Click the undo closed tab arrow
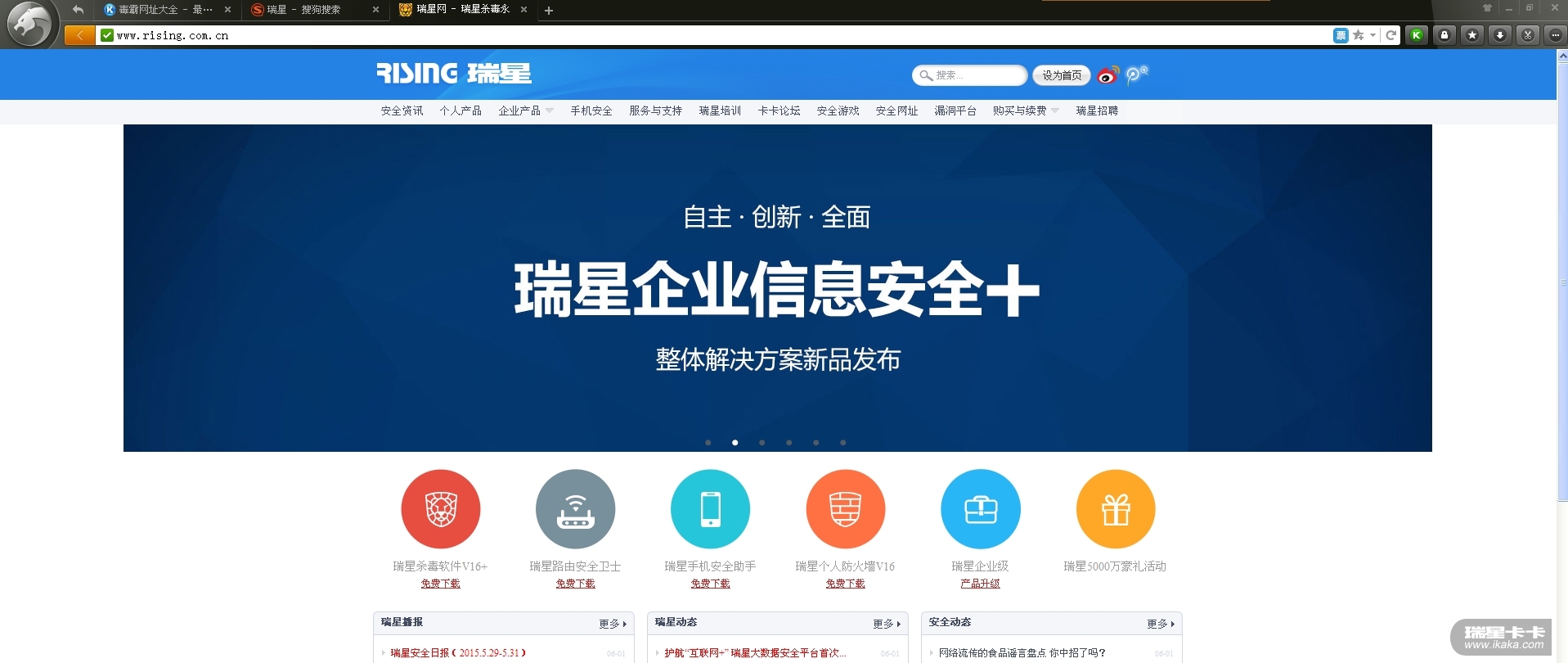Screen dimensions: 1568x663 point(78,10)
